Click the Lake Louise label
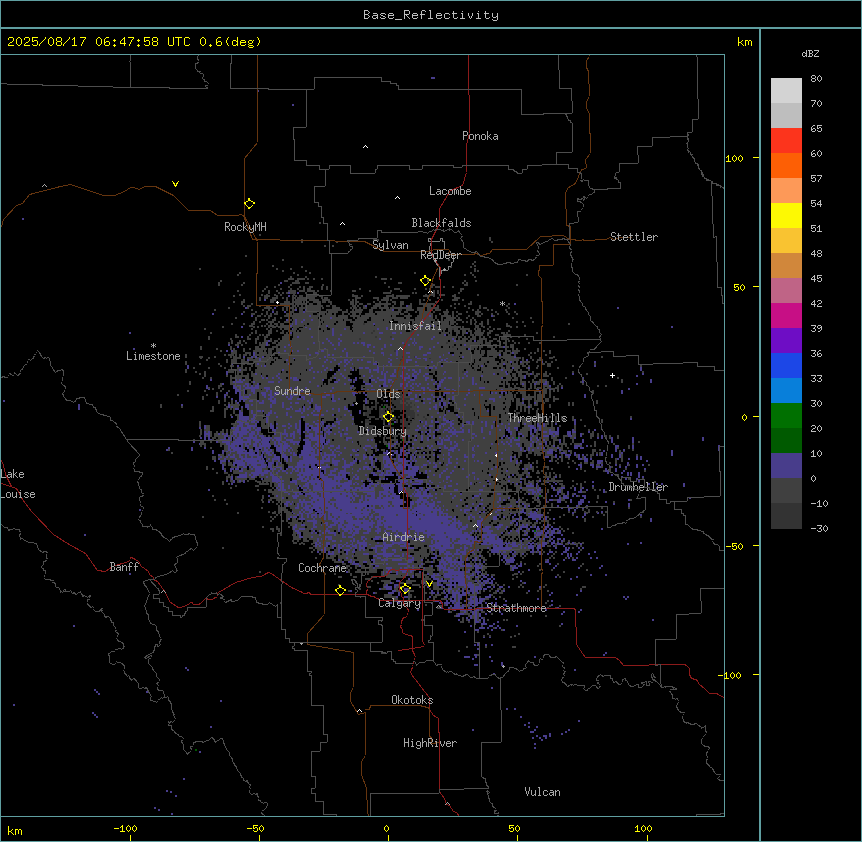The image size is (862, 842). (18, 484)
